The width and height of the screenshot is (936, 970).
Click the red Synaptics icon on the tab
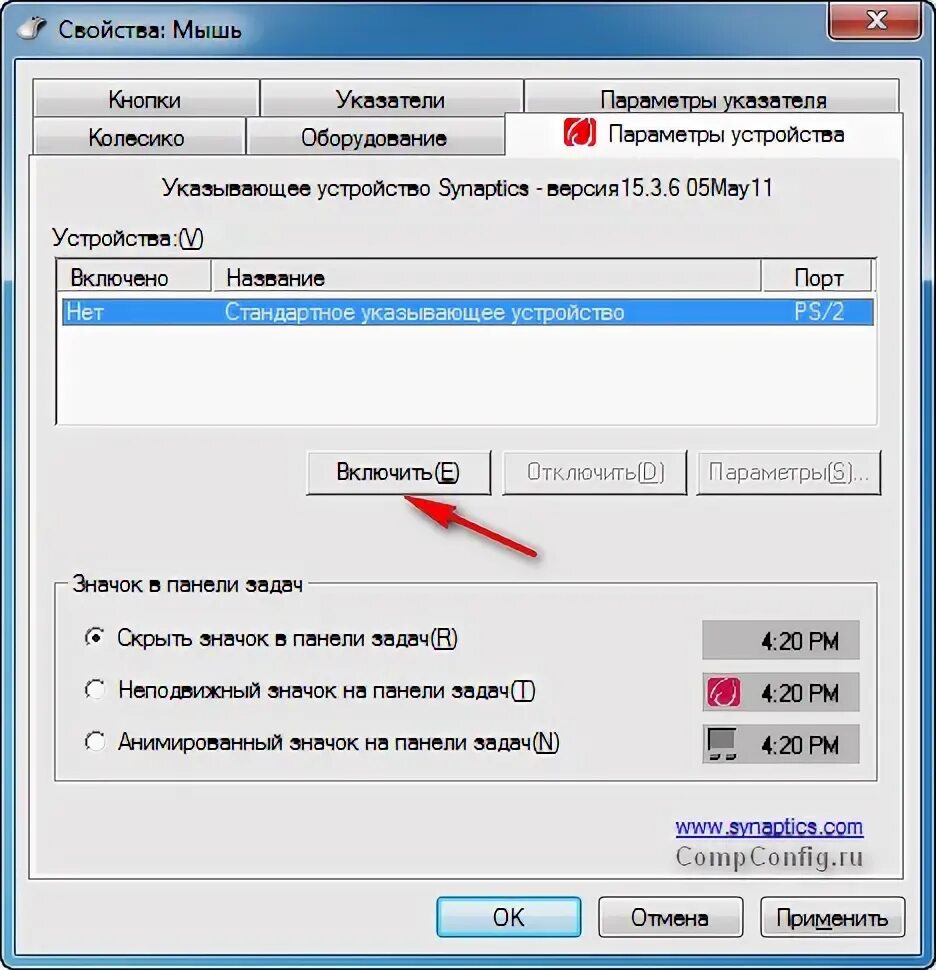coord(580,132)
